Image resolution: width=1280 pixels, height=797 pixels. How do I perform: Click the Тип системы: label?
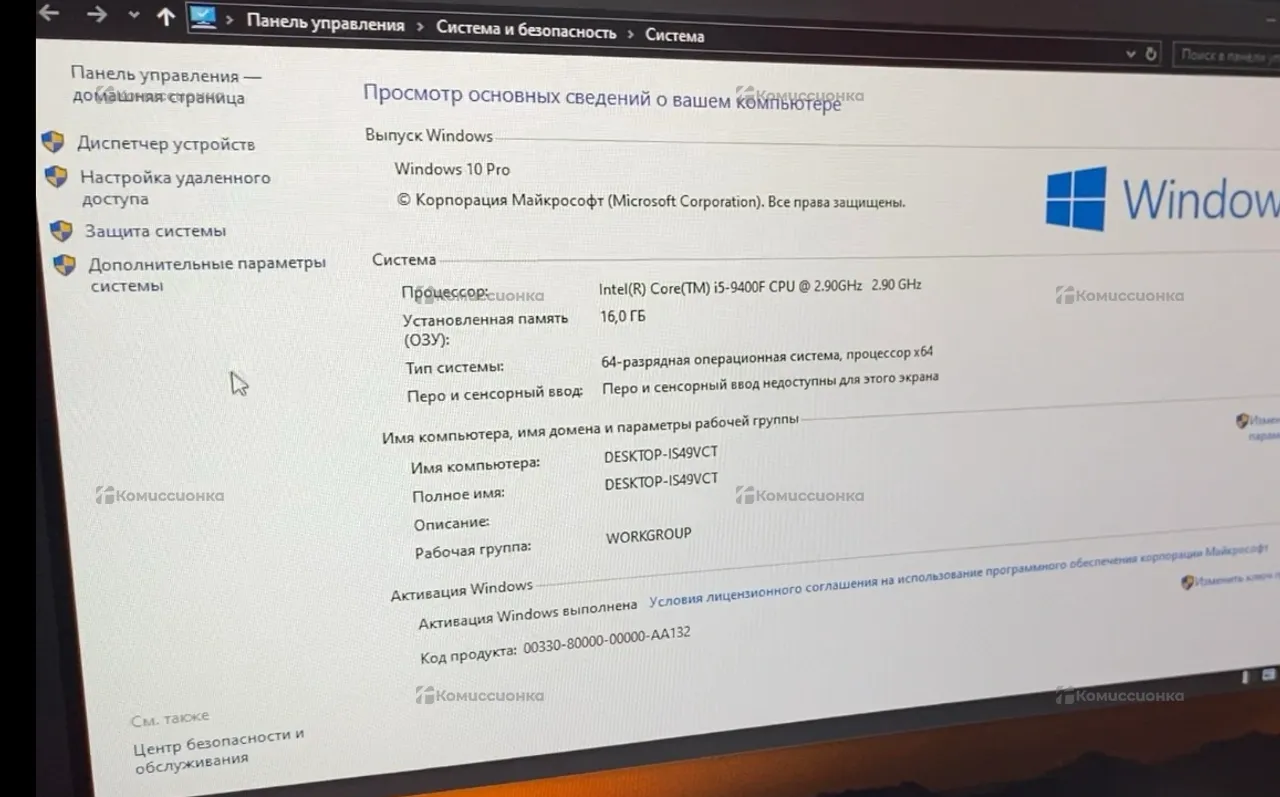(454, 367)
